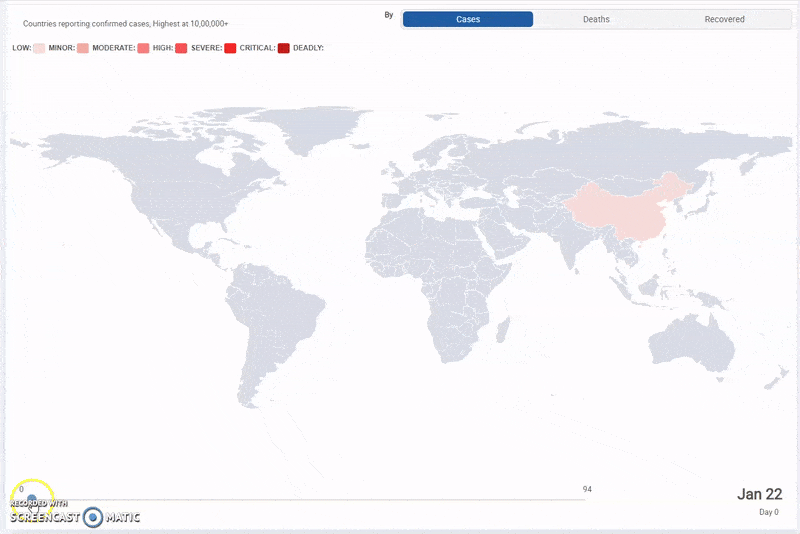Select the Cases tab
The image size is (800, 534).
467,19
